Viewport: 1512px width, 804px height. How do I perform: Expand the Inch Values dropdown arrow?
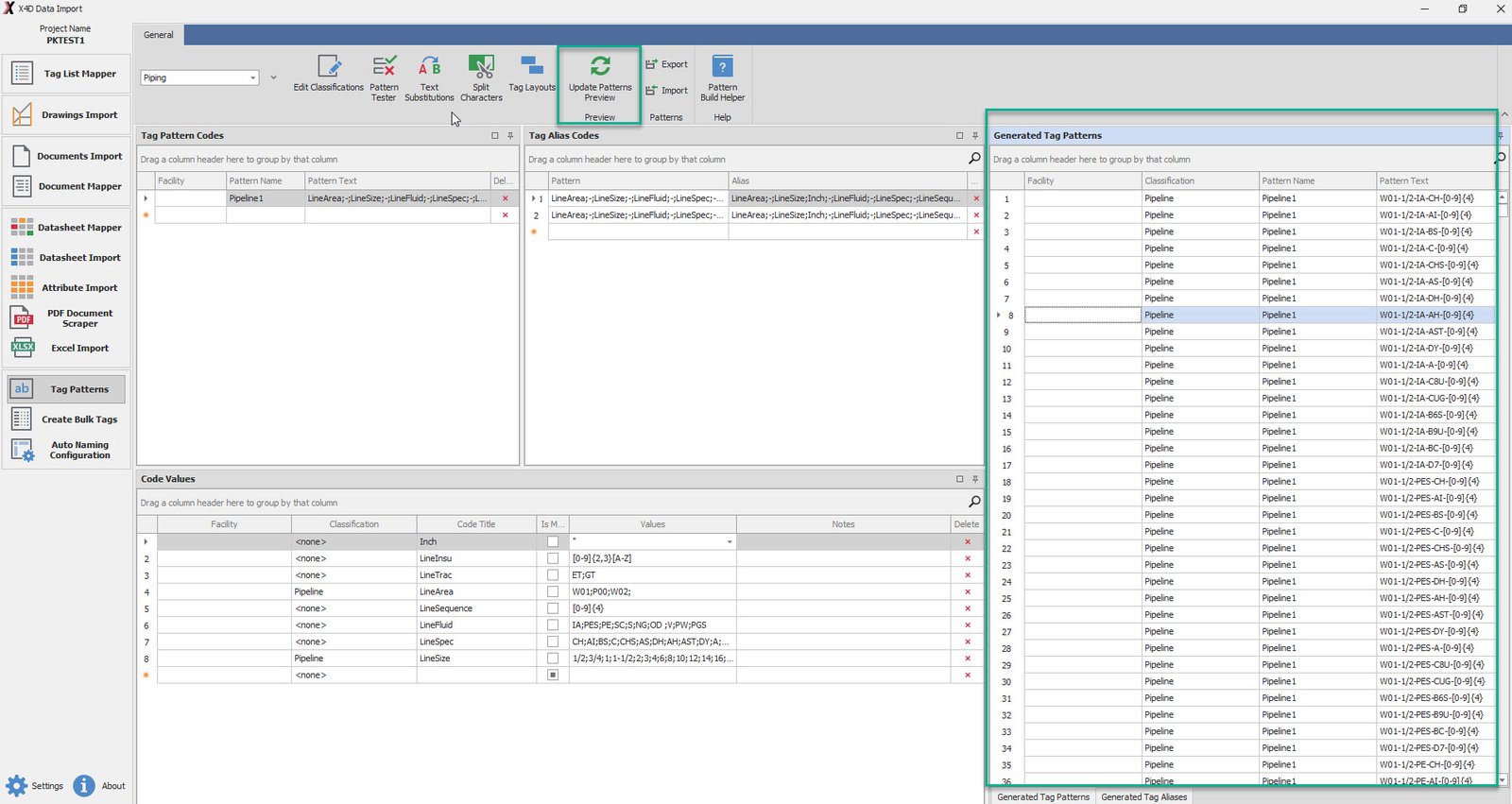[730, 542]
